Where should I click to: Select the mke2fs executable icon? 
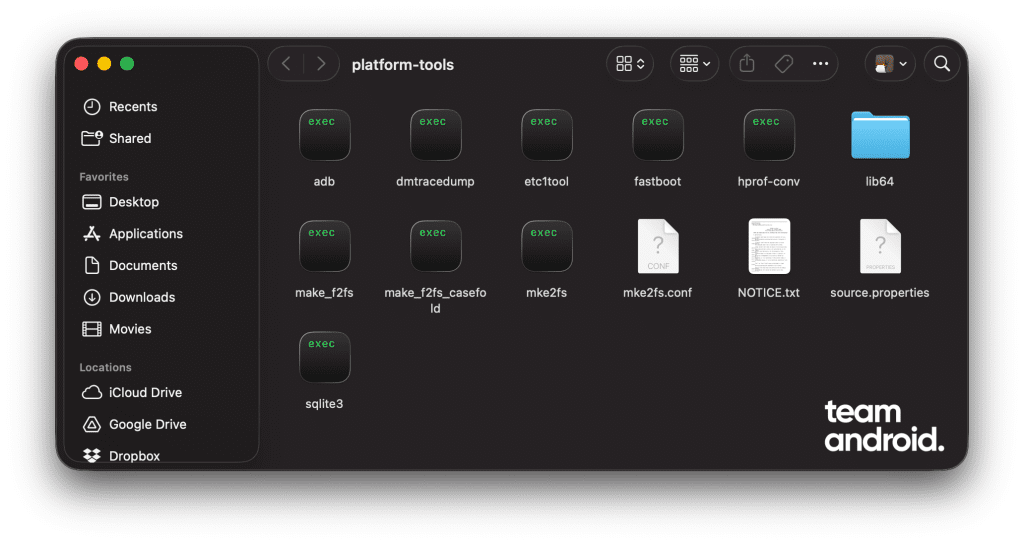(547, 246)
